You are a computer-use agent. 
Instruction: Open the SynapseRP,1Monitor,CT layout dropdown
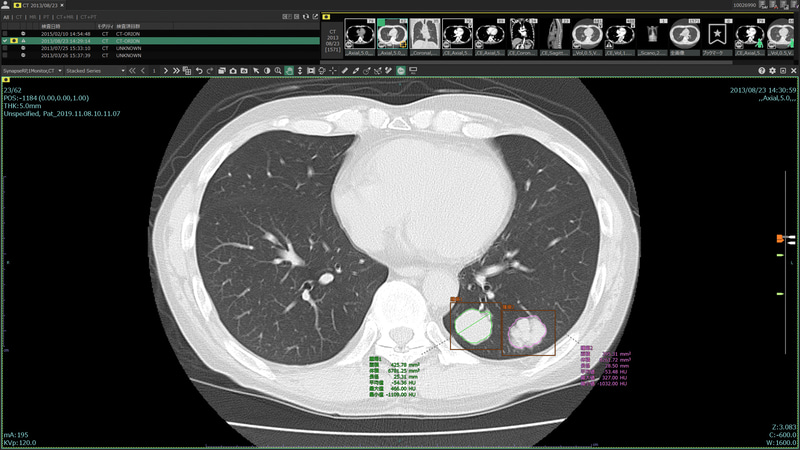click(32, 70)
